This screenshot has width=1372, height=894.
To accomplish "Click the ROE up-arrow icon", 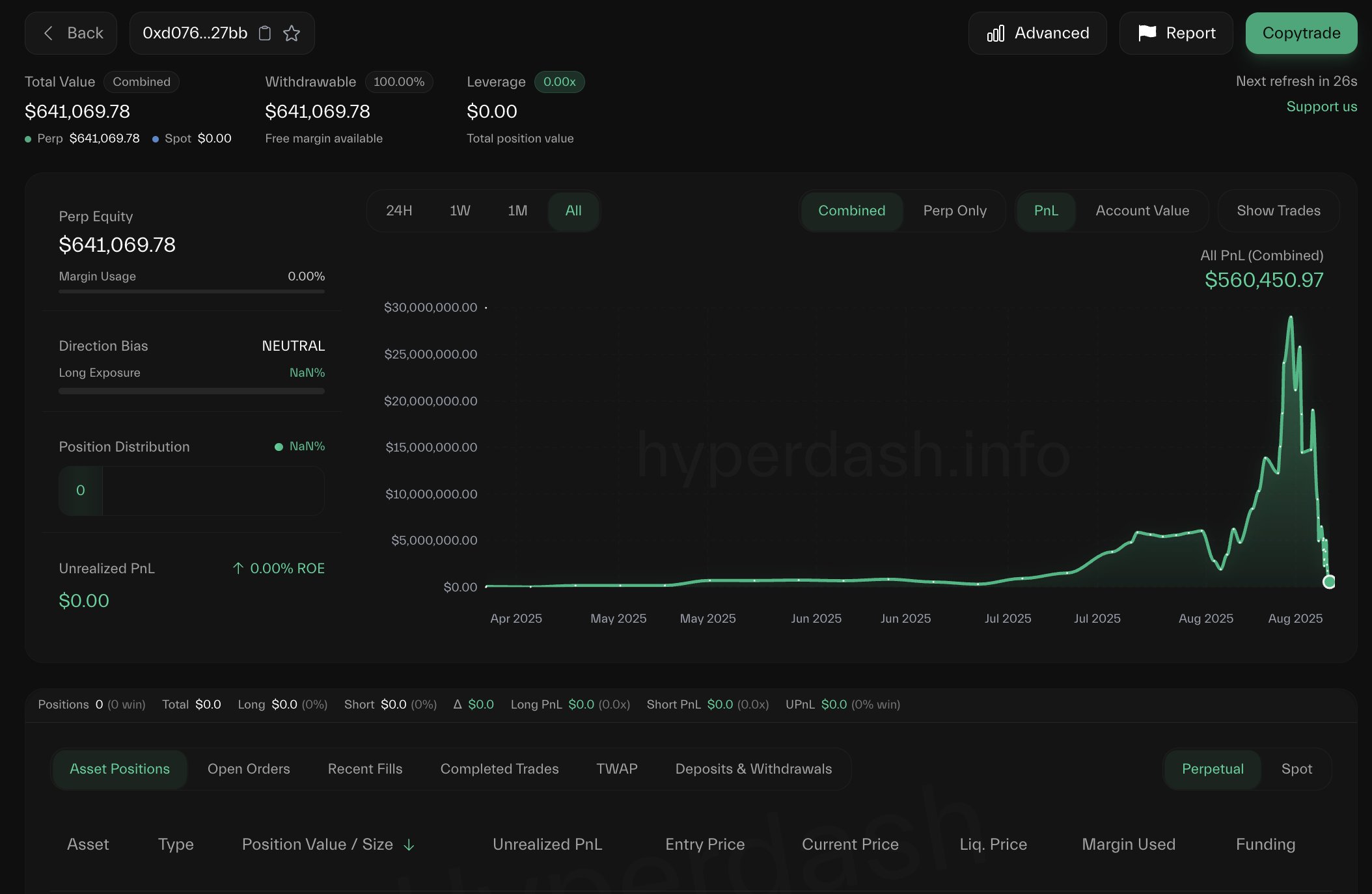I will 238,568.
